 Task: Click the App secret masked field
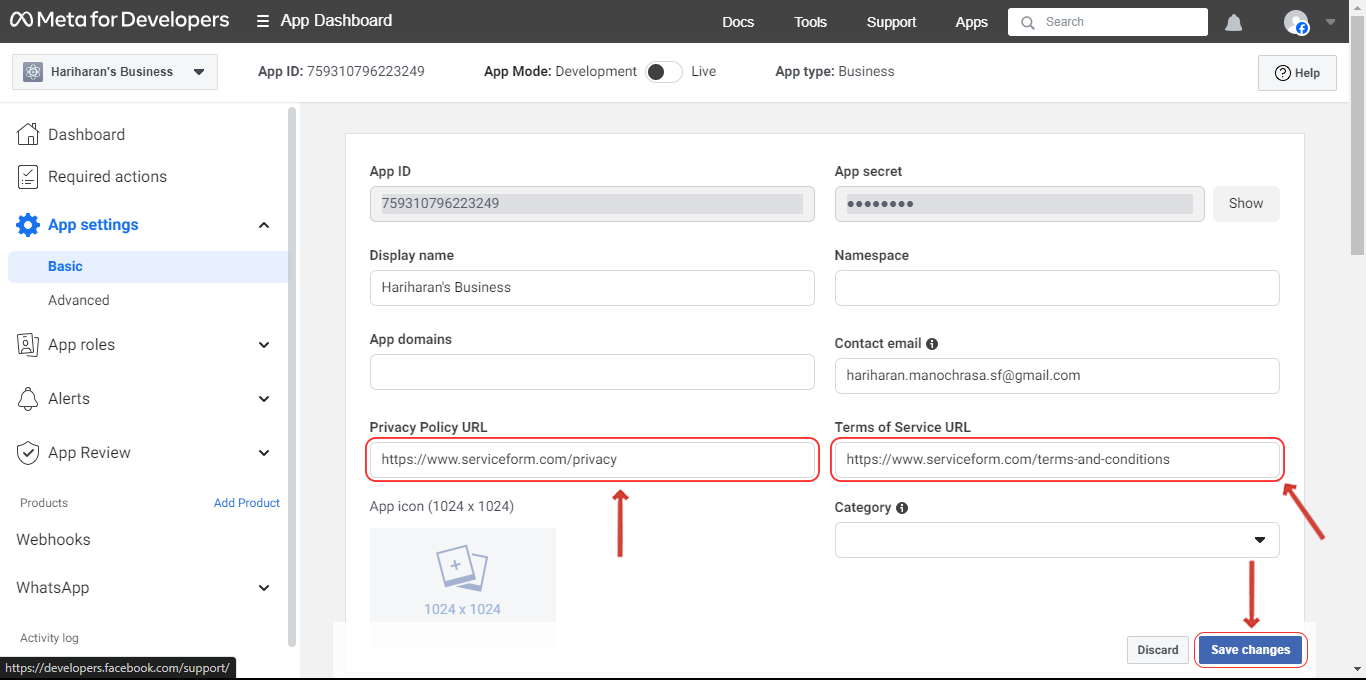tap(1019, 204)
